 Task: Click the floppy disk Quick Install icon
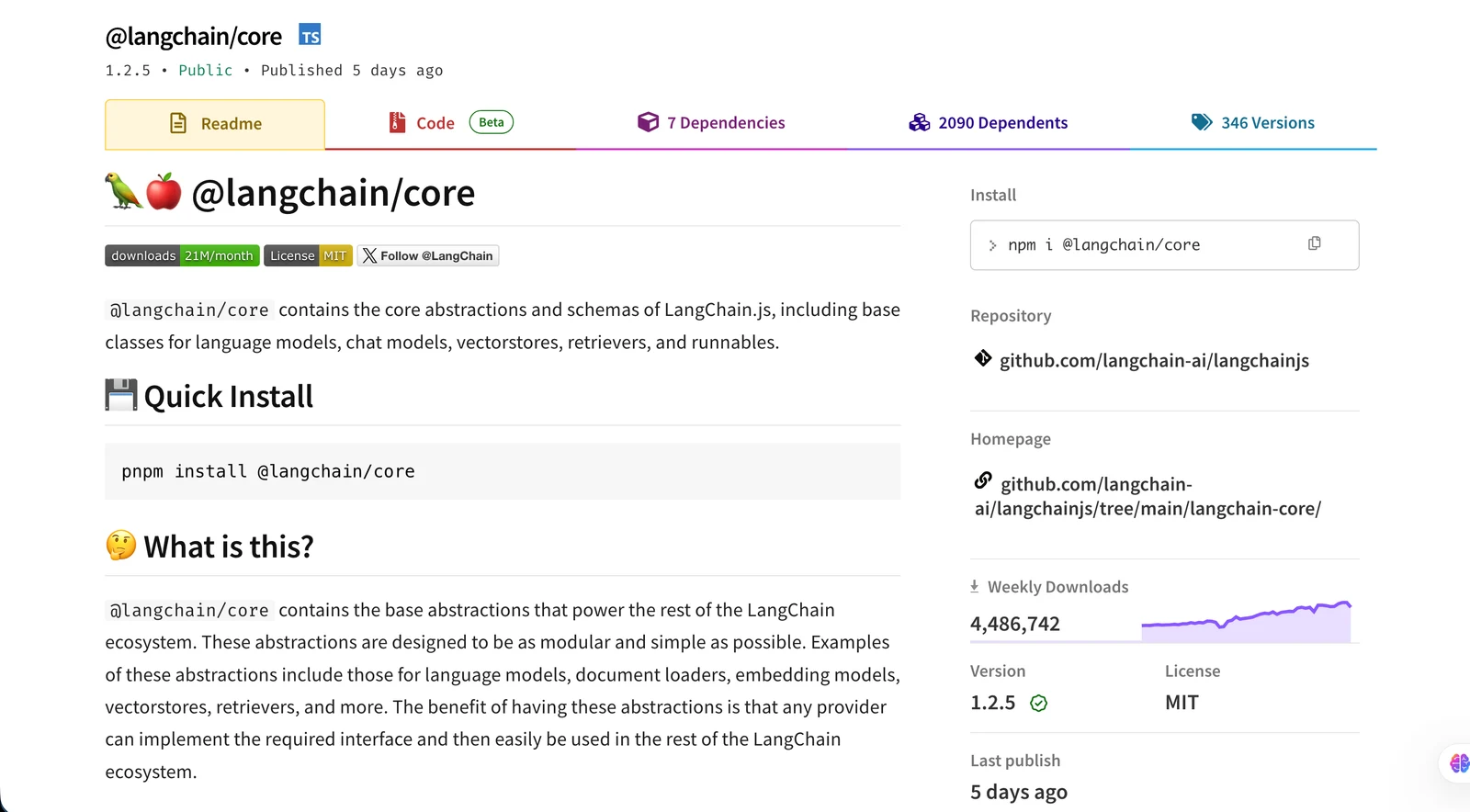(120, 395)
